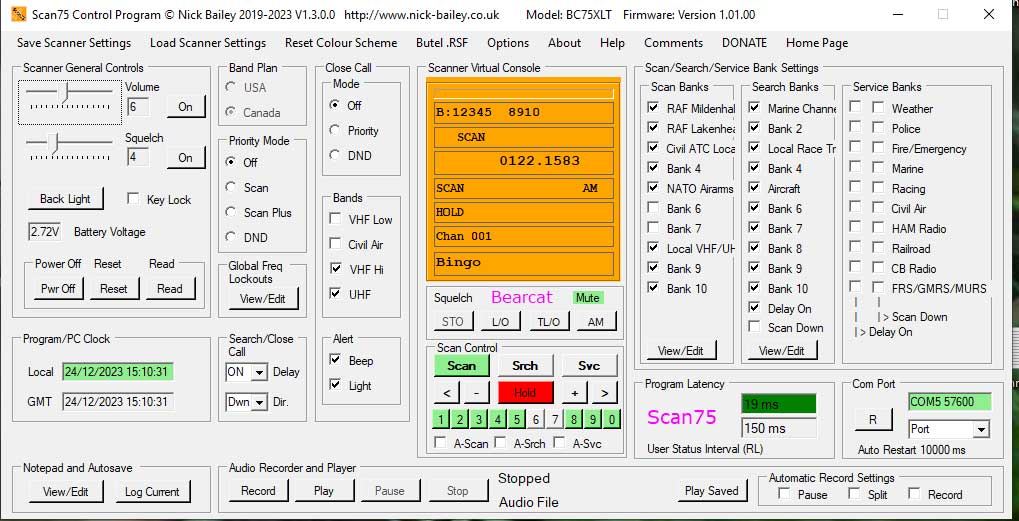Click the L/O lockout button

coord(500,322)
